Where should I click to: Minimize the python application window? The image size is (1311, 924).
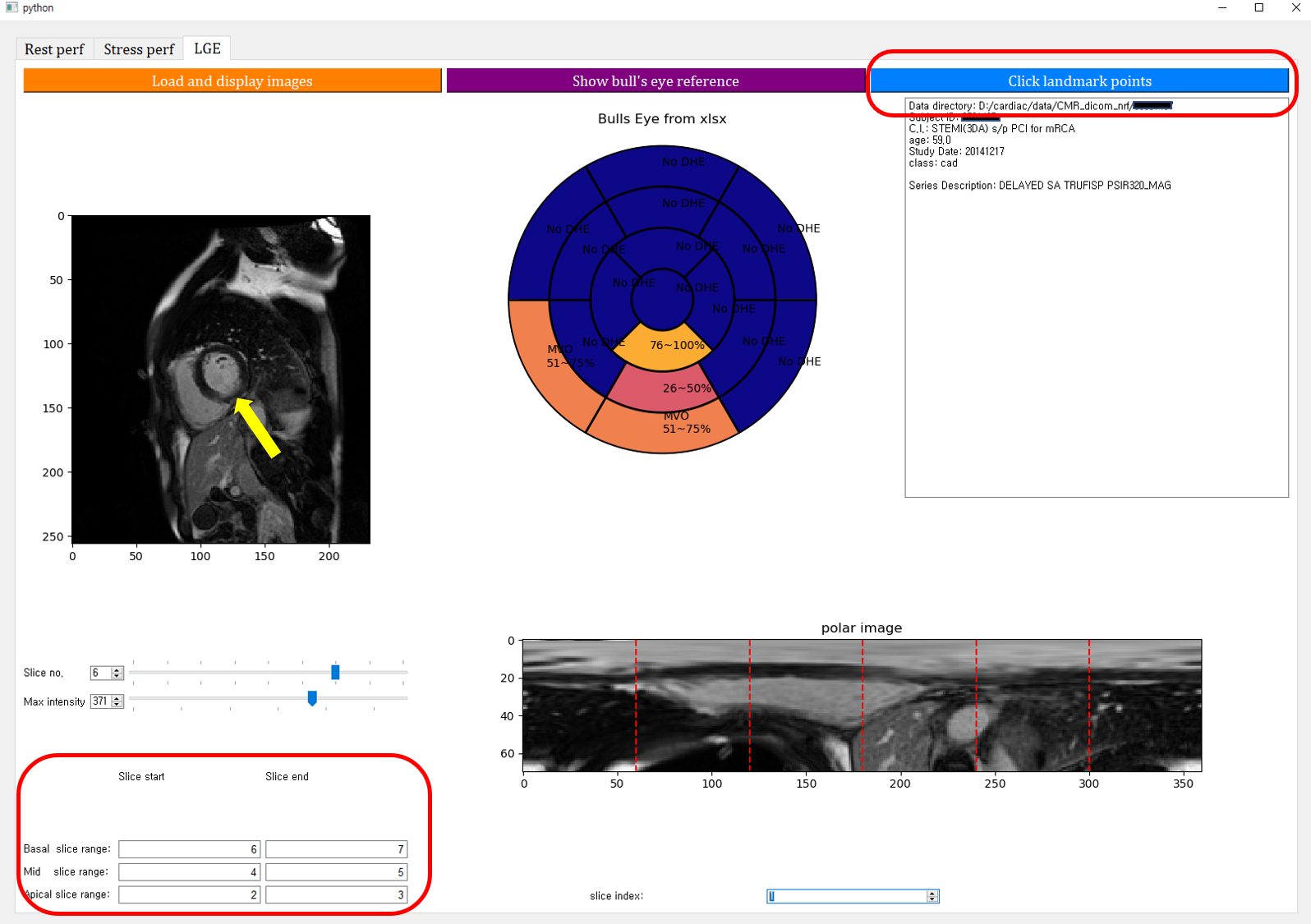pos(1222,7)
